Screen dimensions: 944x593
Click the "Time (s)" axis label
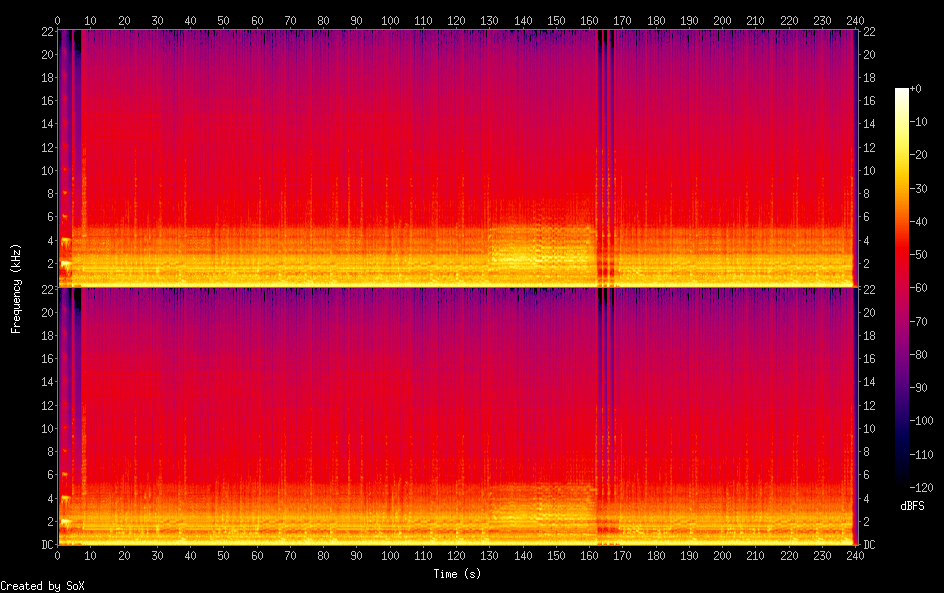457,574
